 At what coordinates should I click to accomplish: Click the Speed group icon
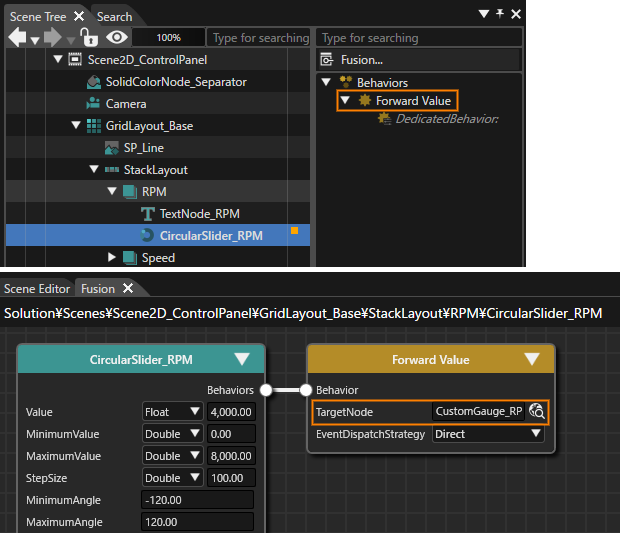click(130, 258)
